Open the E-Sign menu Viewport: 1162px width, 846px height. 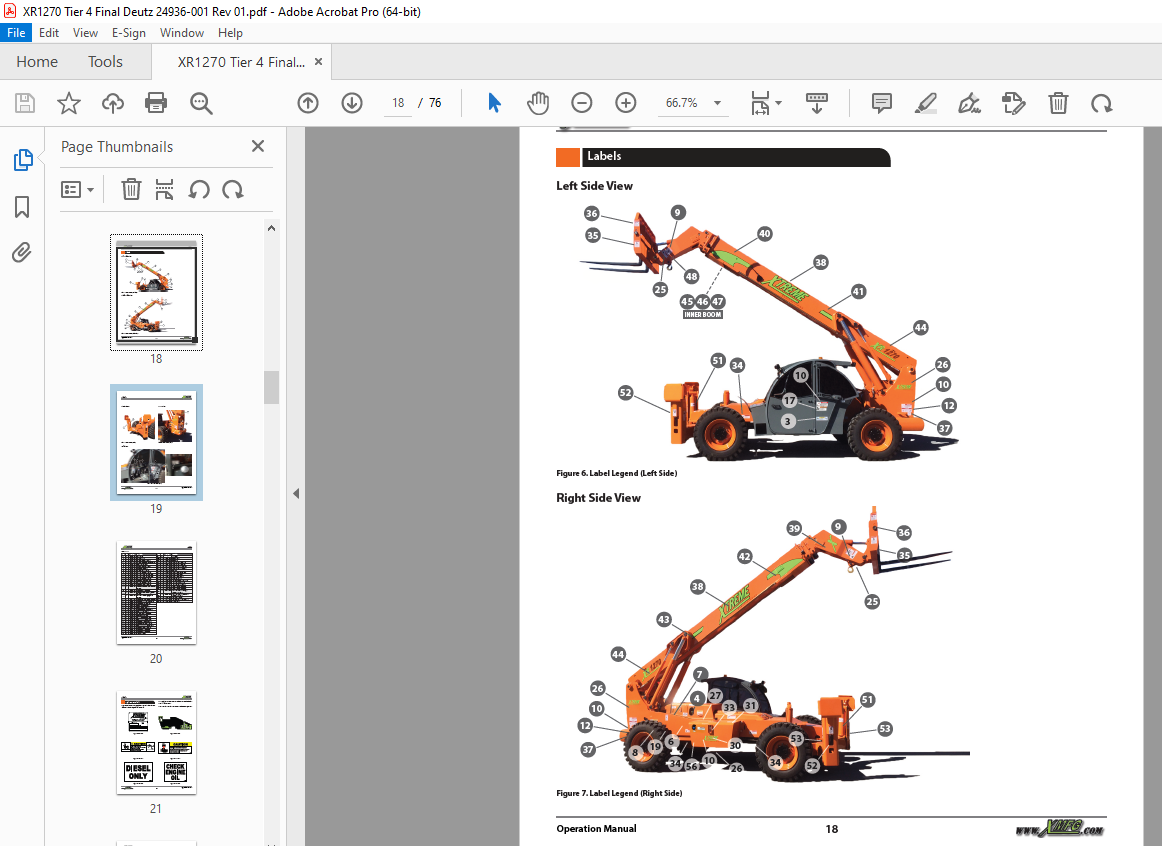129,33
